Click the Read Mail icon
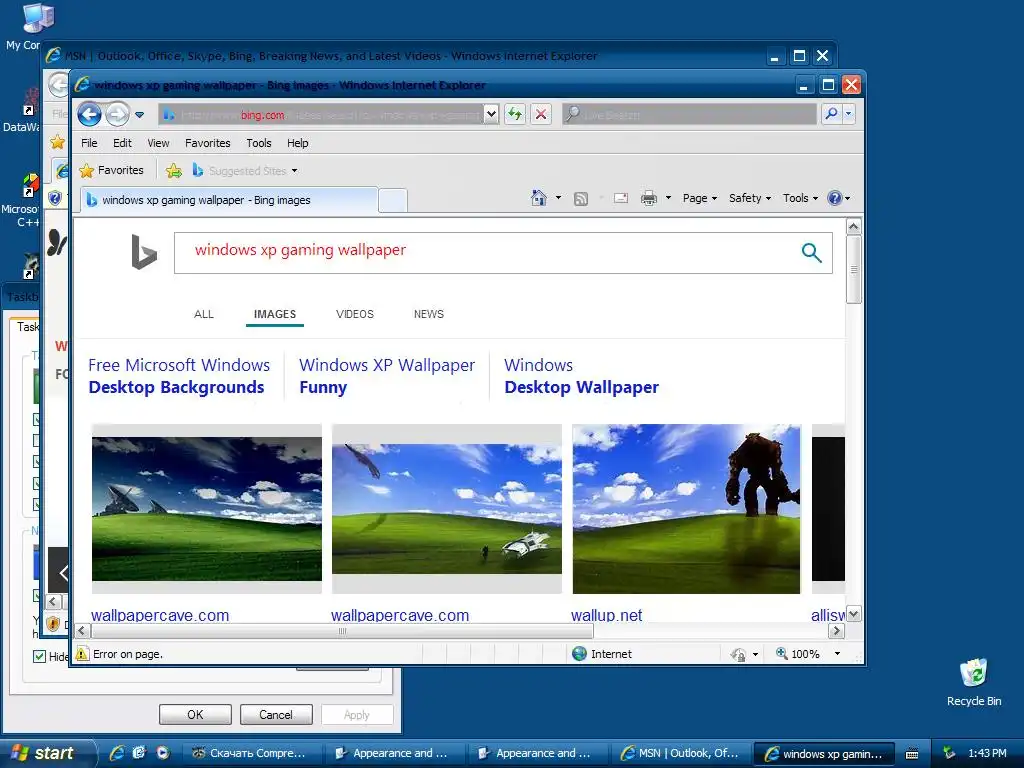 [620, 198]
